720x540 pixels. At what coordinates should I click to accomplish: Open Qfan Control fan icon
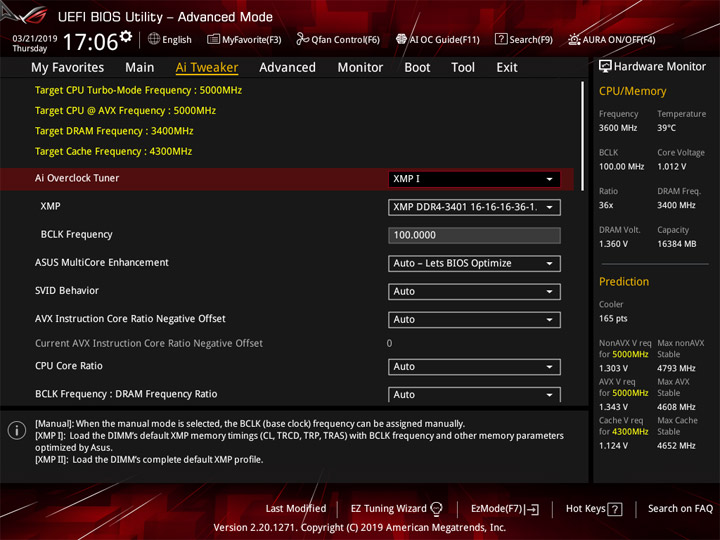[302, 39]
